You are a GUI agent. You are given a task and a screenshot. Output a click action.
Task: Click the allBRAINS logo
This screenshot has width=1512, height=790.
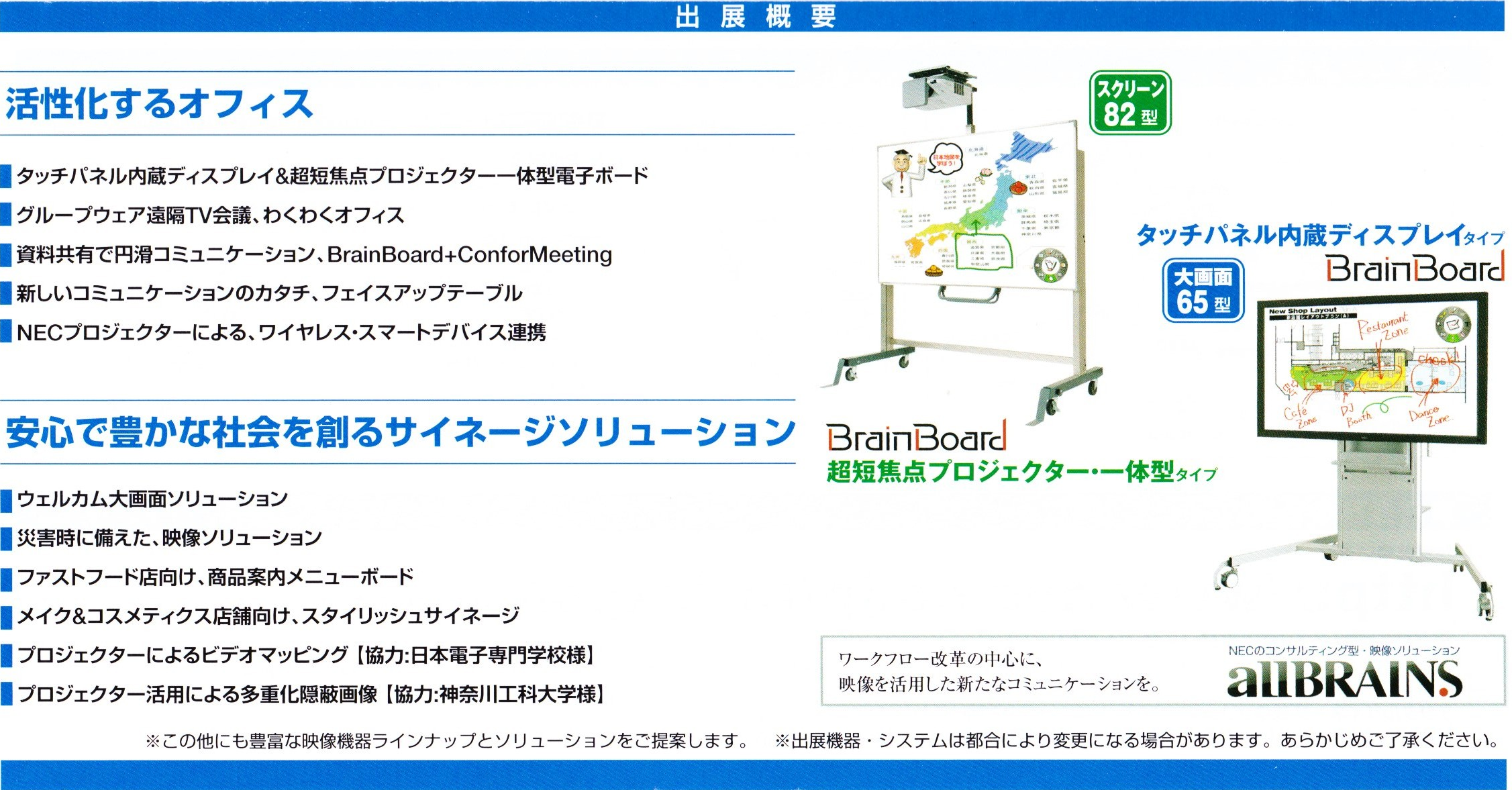point(1344,679)
